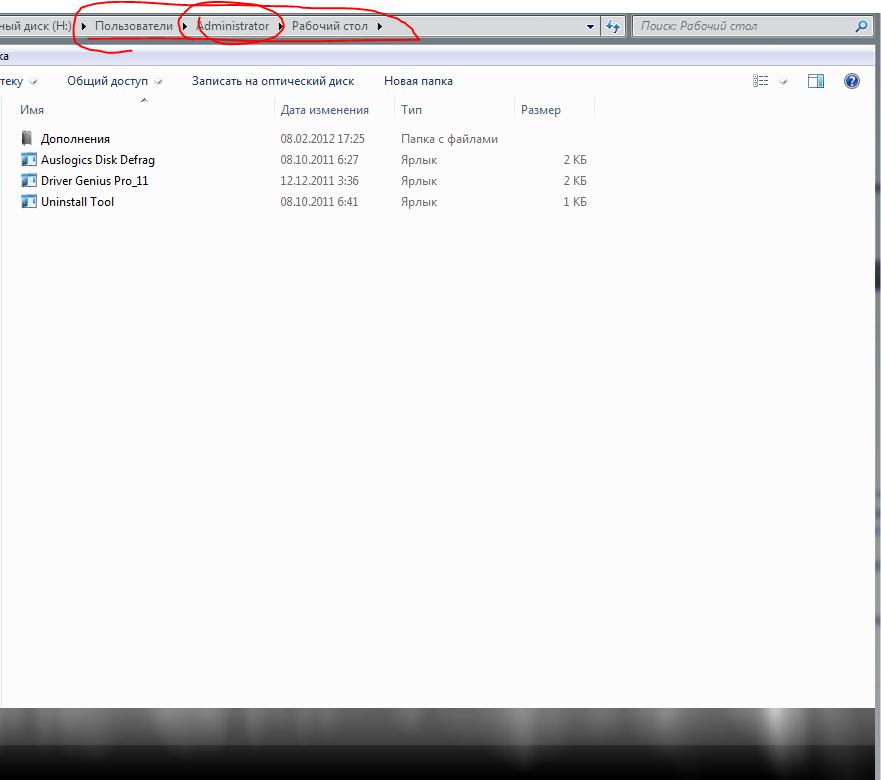
Task: Click the disk (H:) breadcrumb
Action: pyautogui.click(x=36, y=26)
